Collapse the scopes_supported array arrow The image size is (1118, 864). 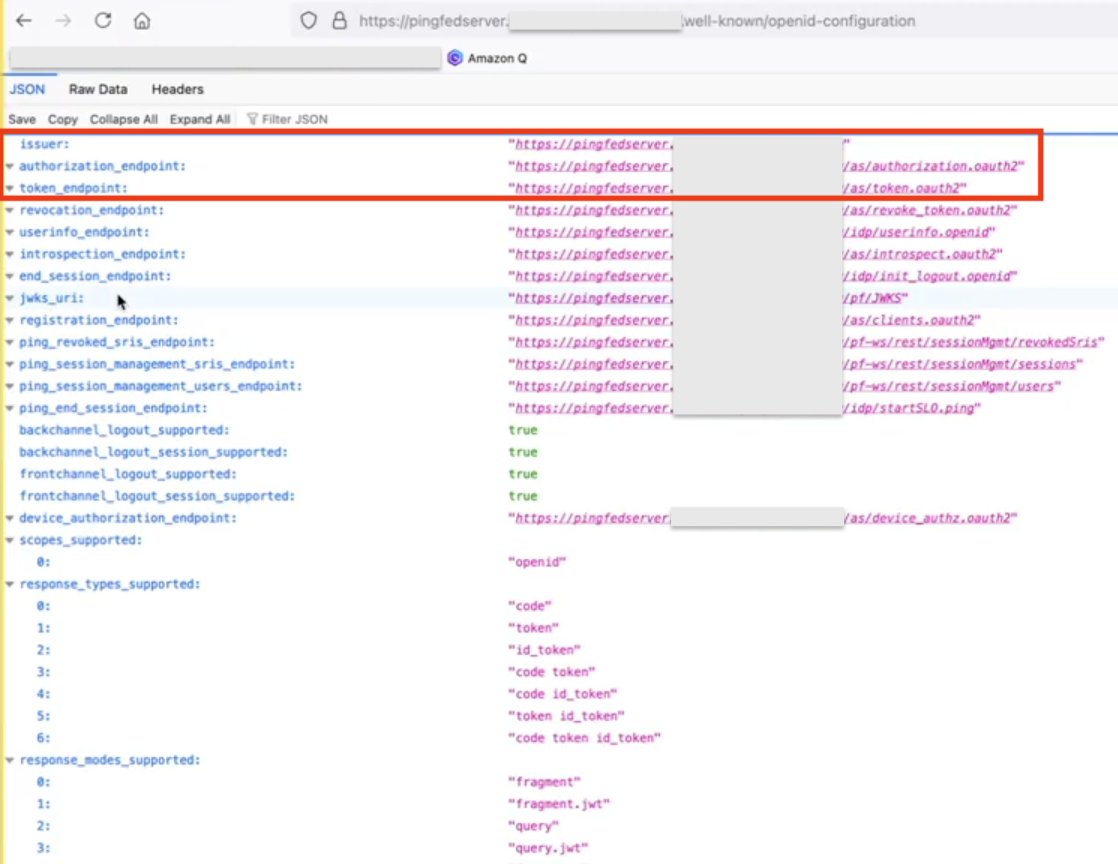10,540
